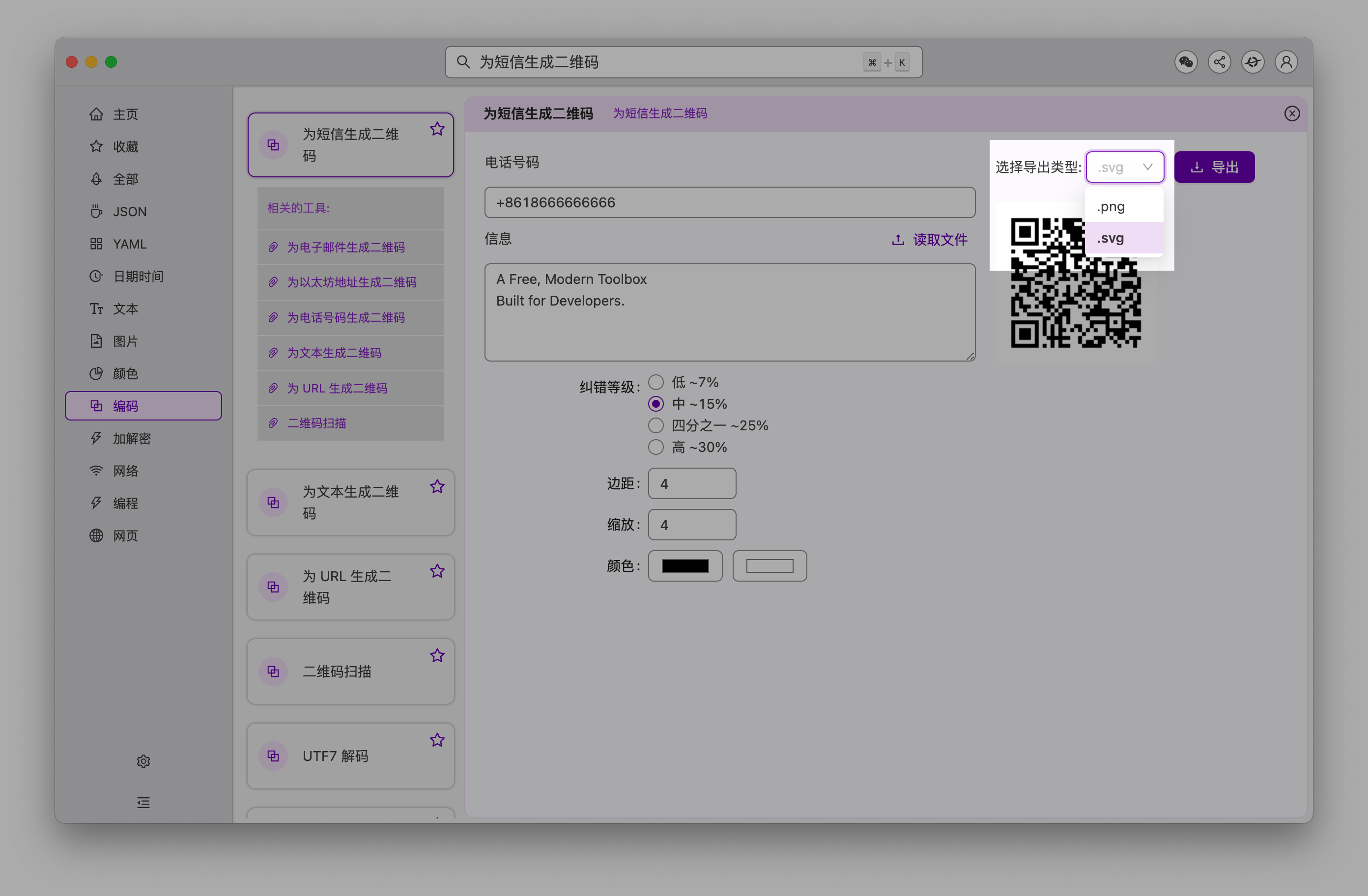The width and height of the screenshot is (1368, 896).
Task: Favorite the 为短信生成二维码 card star
Action: (437, 129)
